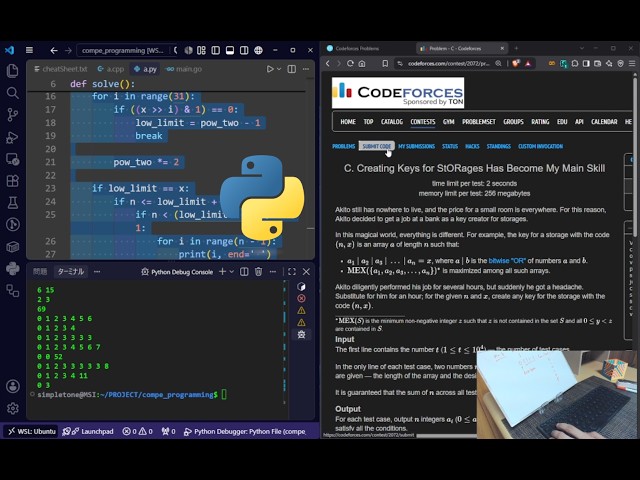Viewport: 640px width, 480px height.
Task: Open the Accounts menu in VS Code
Action: coord(13,386)
